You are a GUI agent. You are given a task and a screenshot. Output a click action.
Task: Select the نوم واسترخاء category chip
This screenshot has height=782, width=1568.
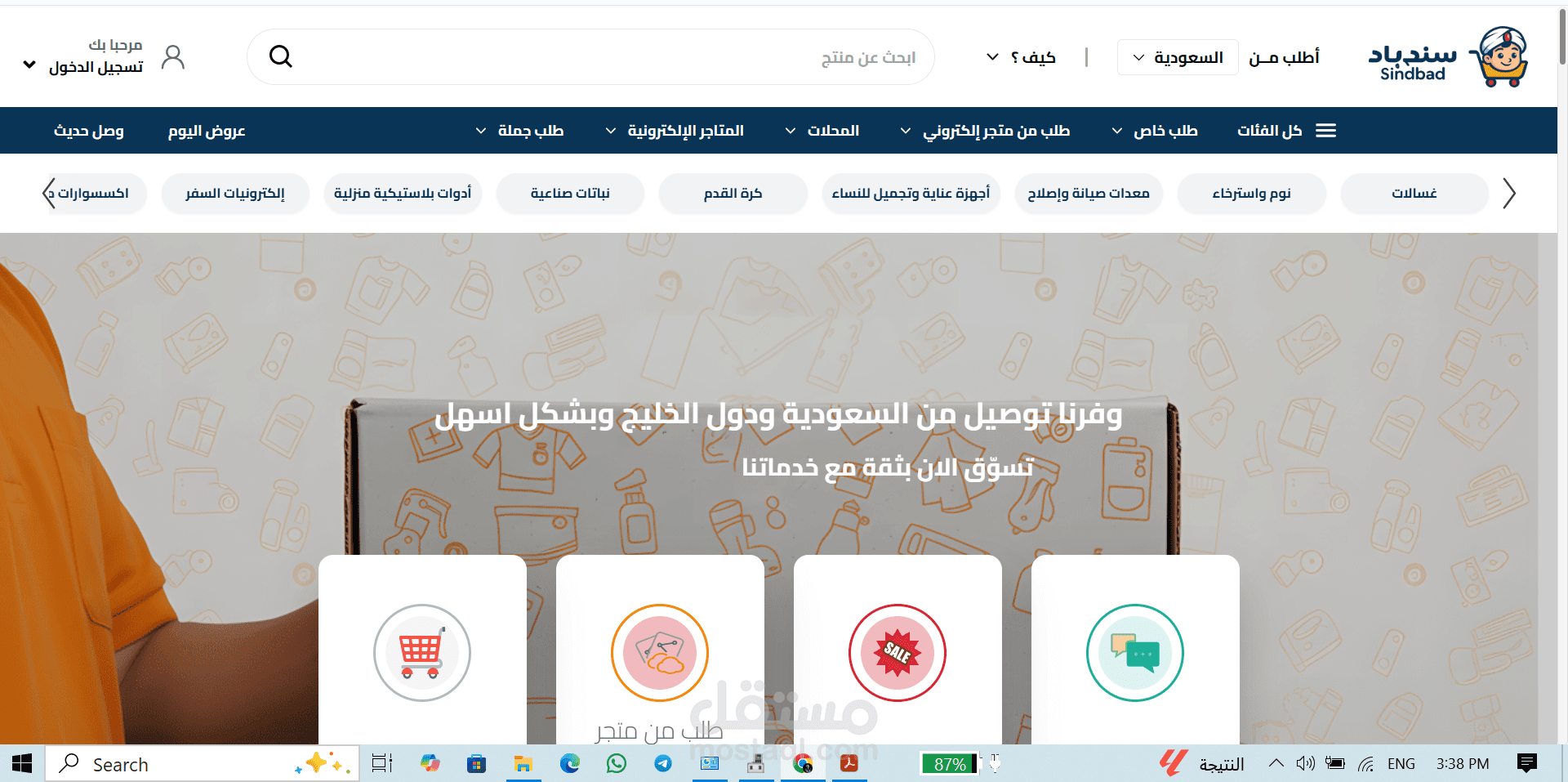click(1252, 194)
